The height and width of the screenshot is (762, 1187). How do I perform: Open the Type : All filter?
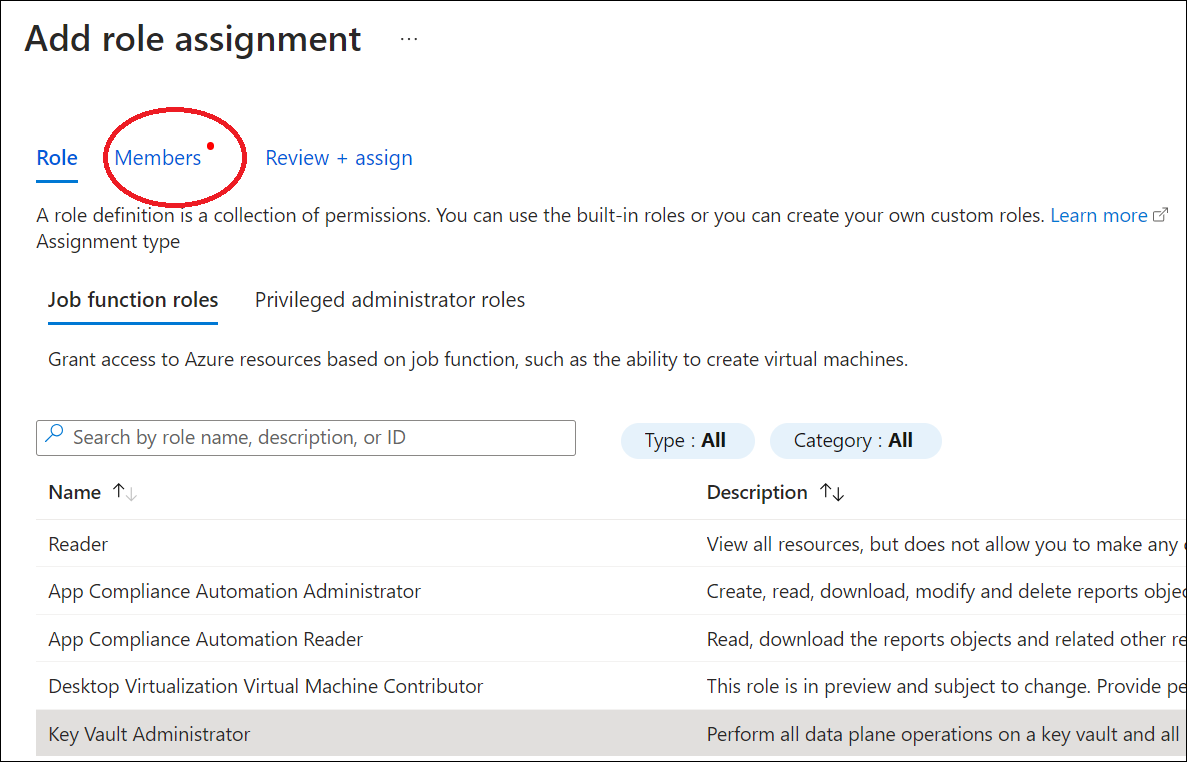(686, 440)
